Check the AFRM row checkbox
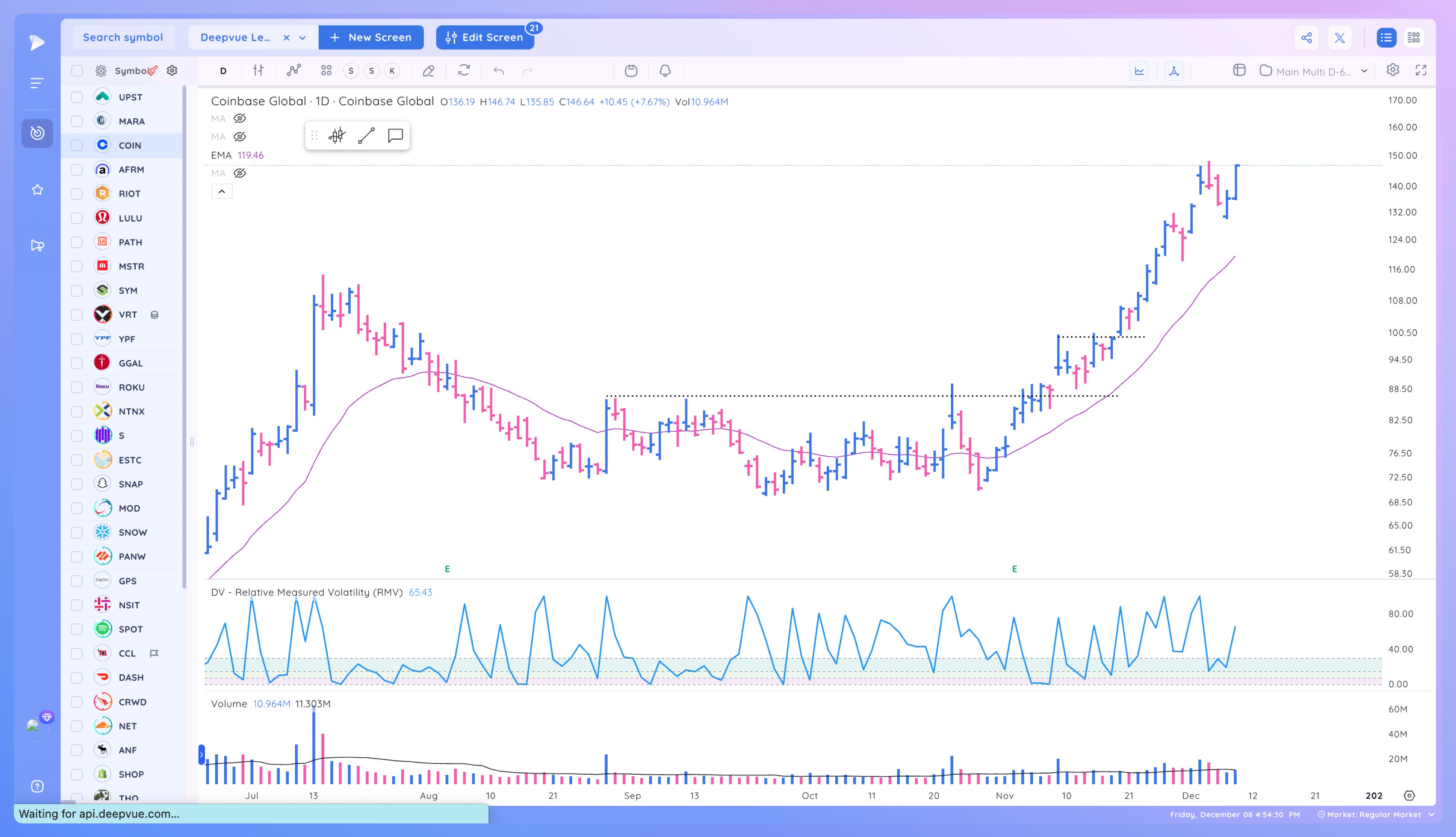This screenshot has width=1456, height=837. [77, 170]
